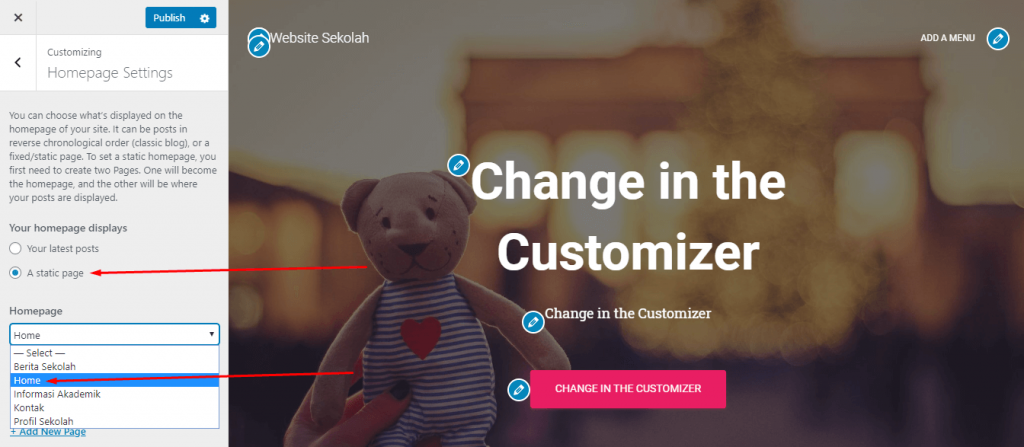Open the Homepage dropdown showing Home
The image size is (1024, 447).
pos(114,335)
